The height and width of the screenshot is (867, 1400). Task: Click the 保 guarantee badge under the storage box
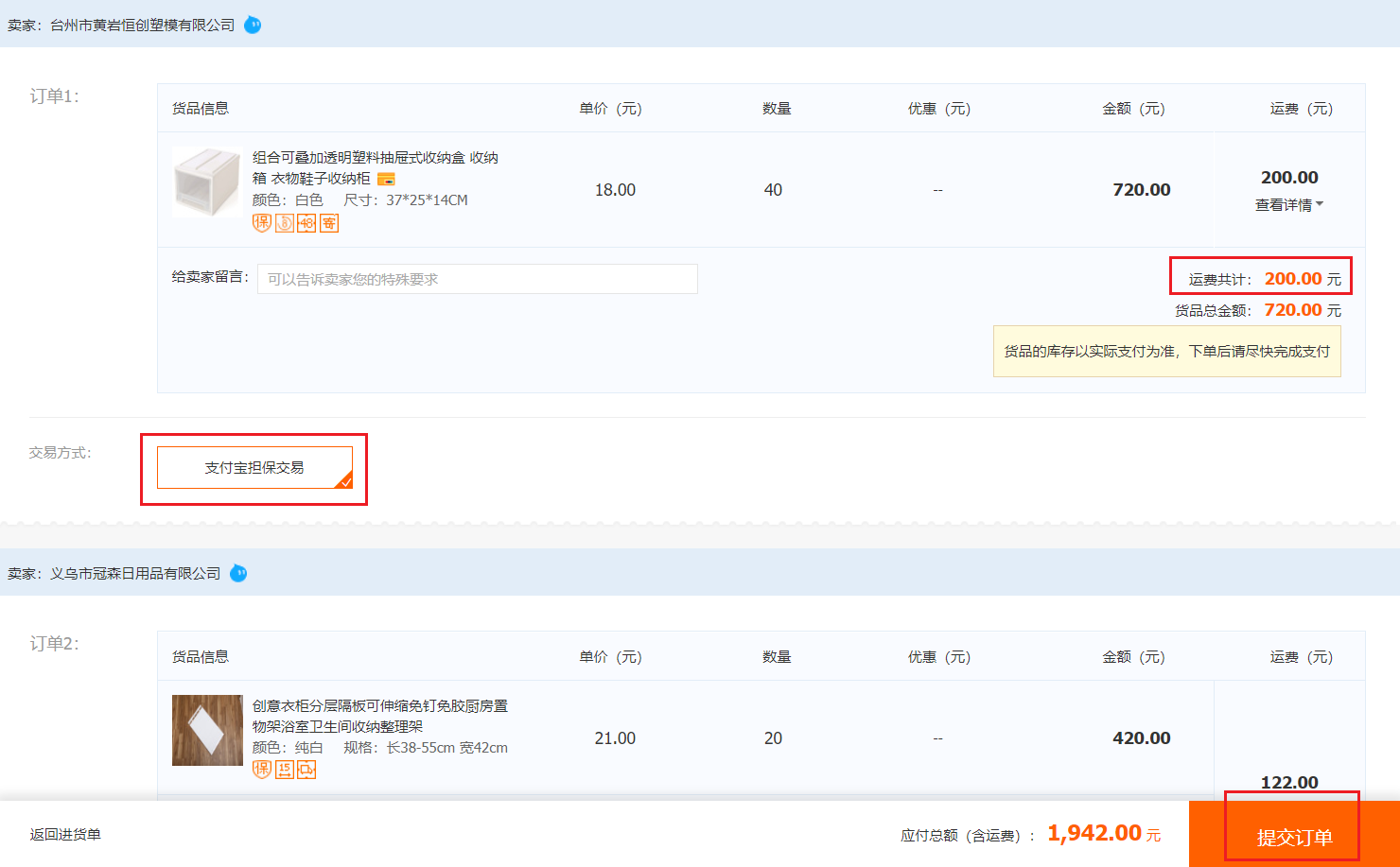[x=262, y=223]
